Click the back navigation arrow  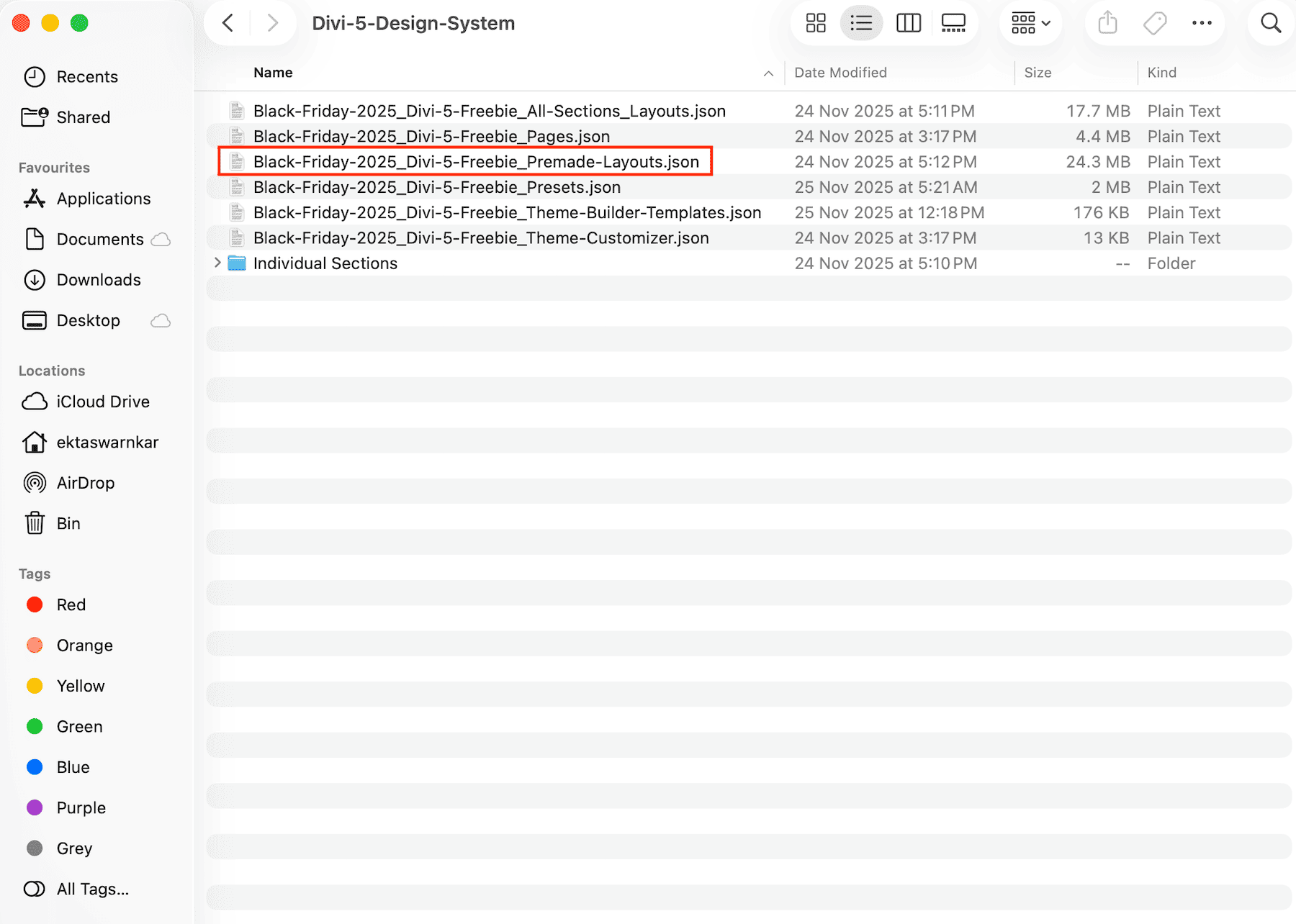pyautogui.click(x=227, y=22)
